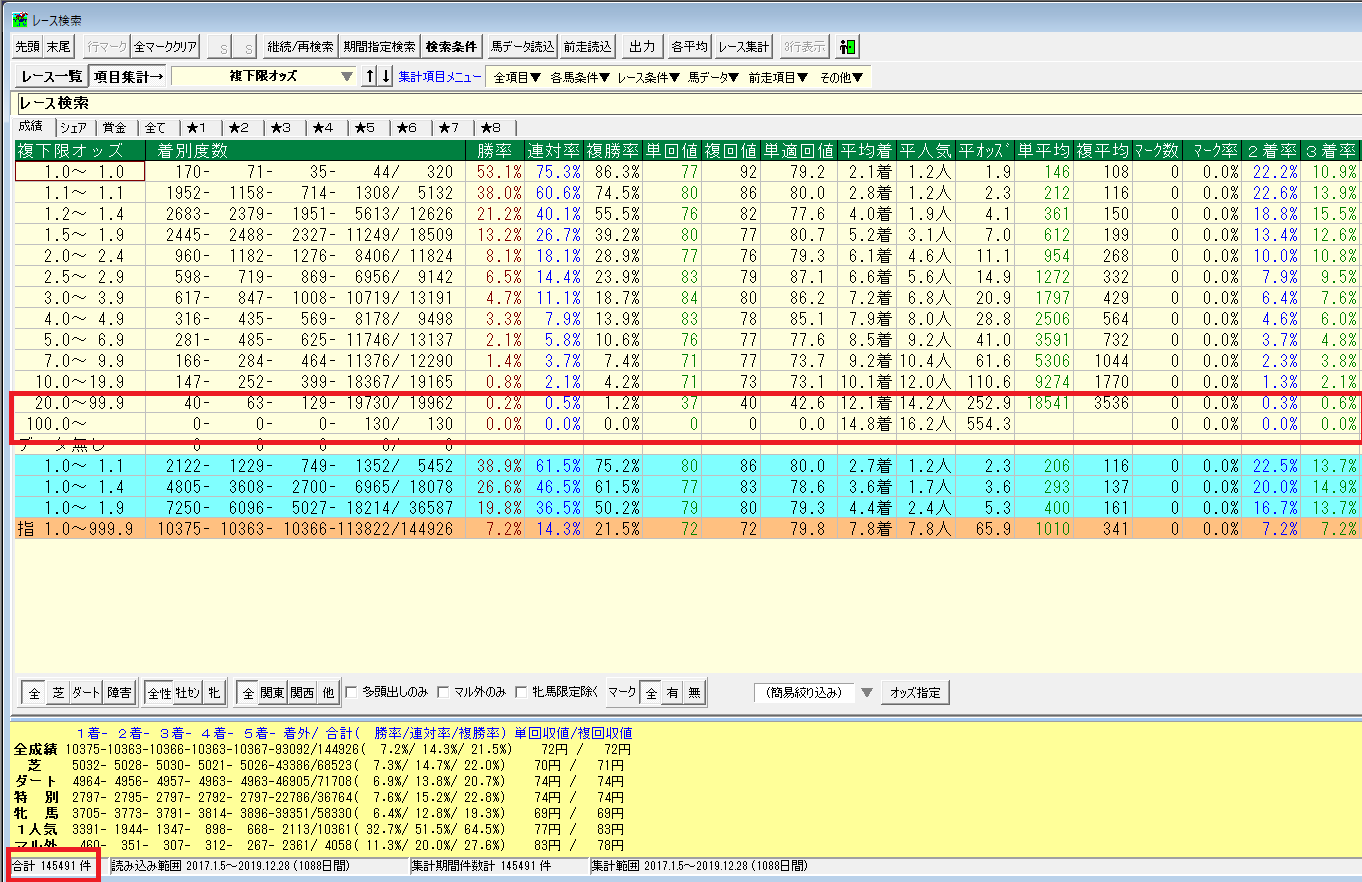Open the 馬データ▼ menu
This screenshot has height=882, width=1362.
[713, 77]
